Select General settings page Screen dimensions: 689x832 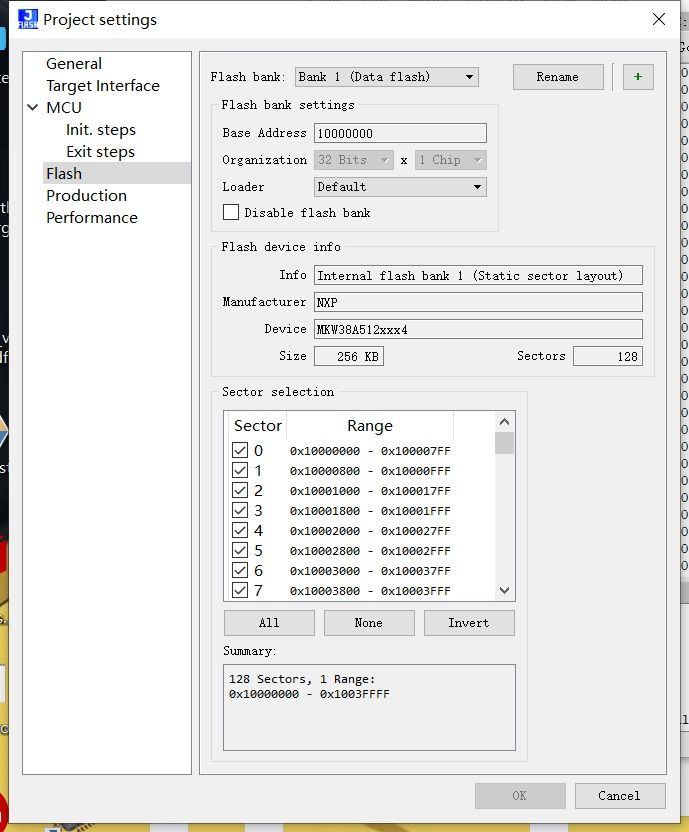(x=74, y=64)
